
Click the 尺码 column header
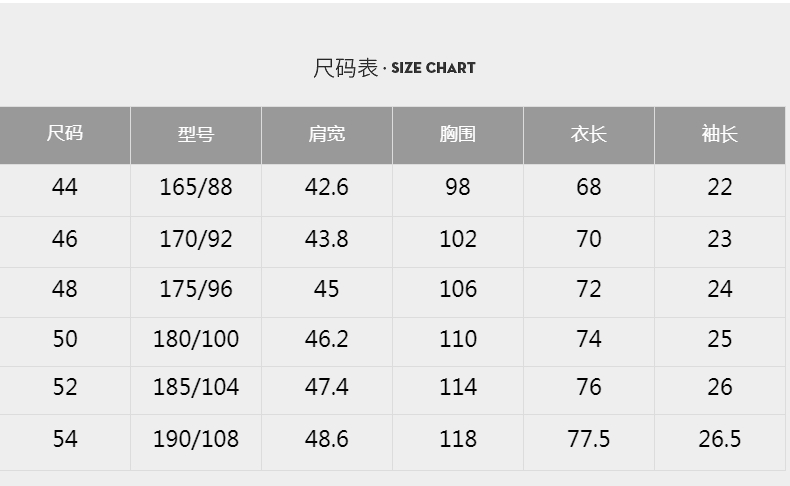[64, 134]
